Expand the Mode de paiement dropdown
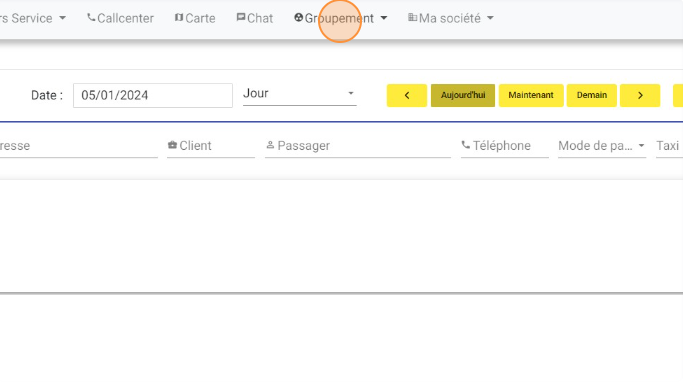Screen dimensions: 683x383 point(602,146)
